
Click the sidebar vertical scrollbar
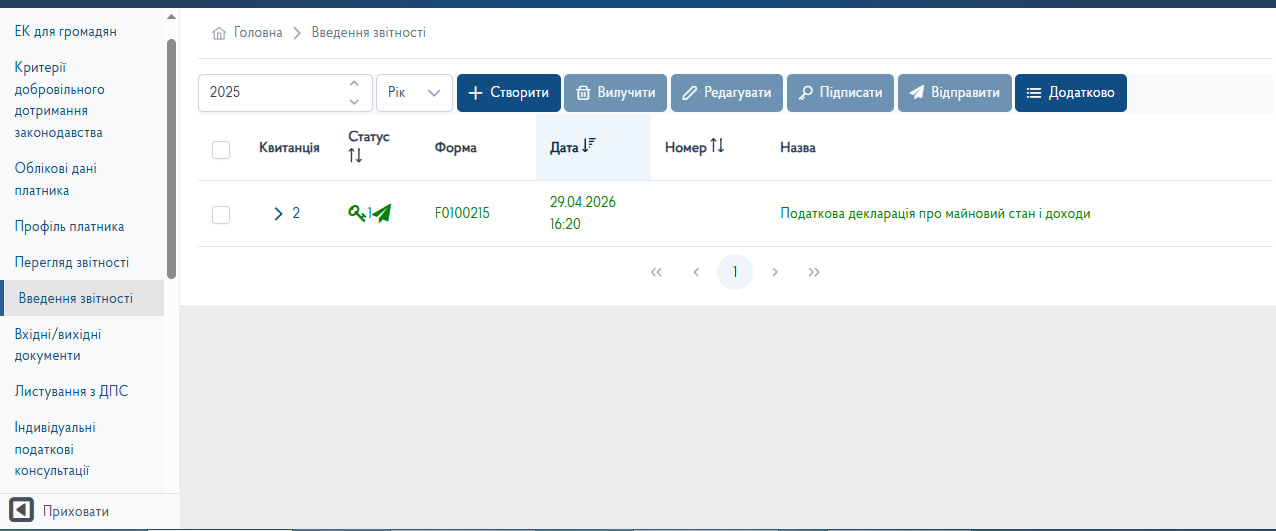click(172, 158)
